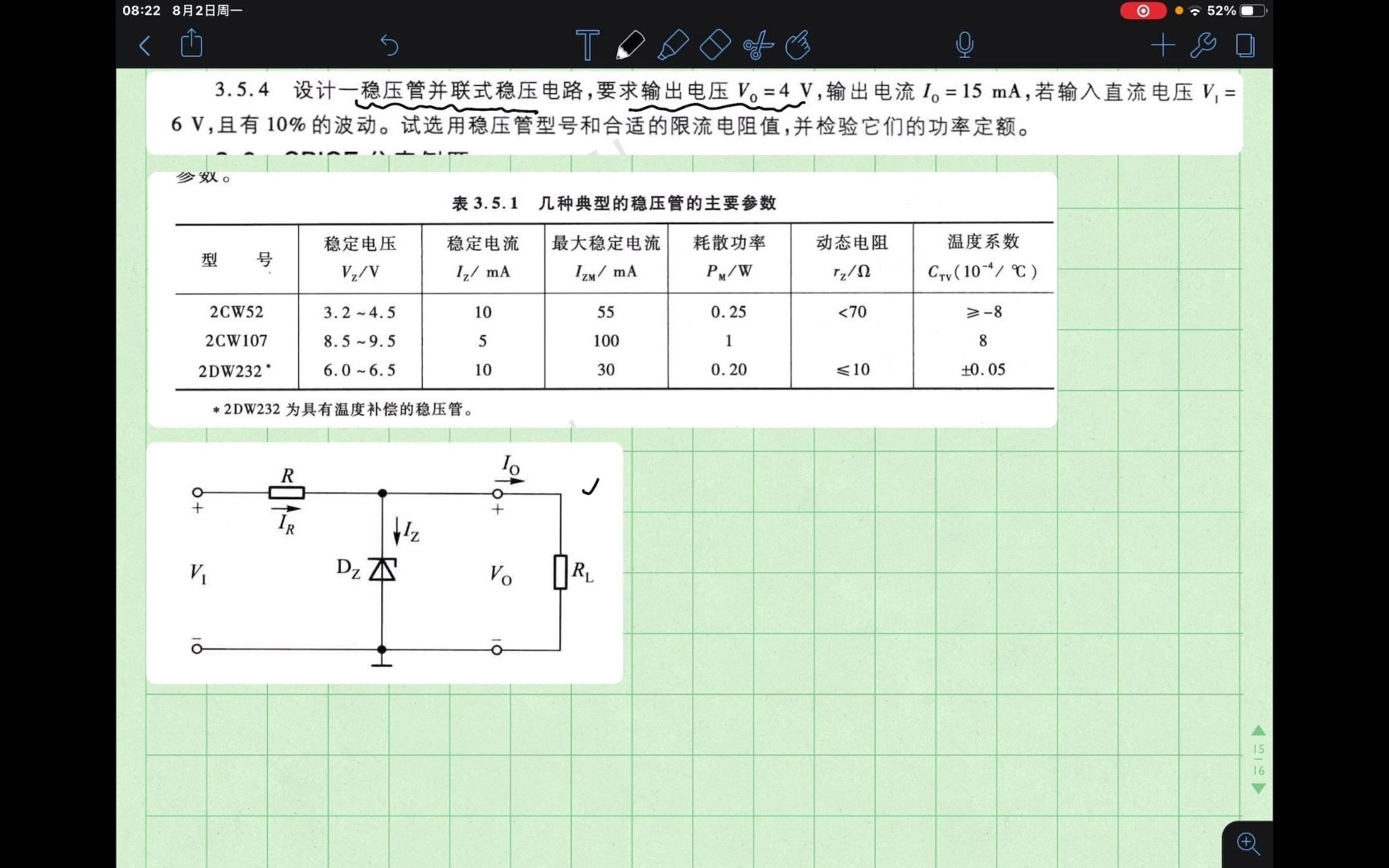The height and width of the screenshot is (868, 1389).
Task: Select the highlighter tool
Action: (x=675, y=46)
